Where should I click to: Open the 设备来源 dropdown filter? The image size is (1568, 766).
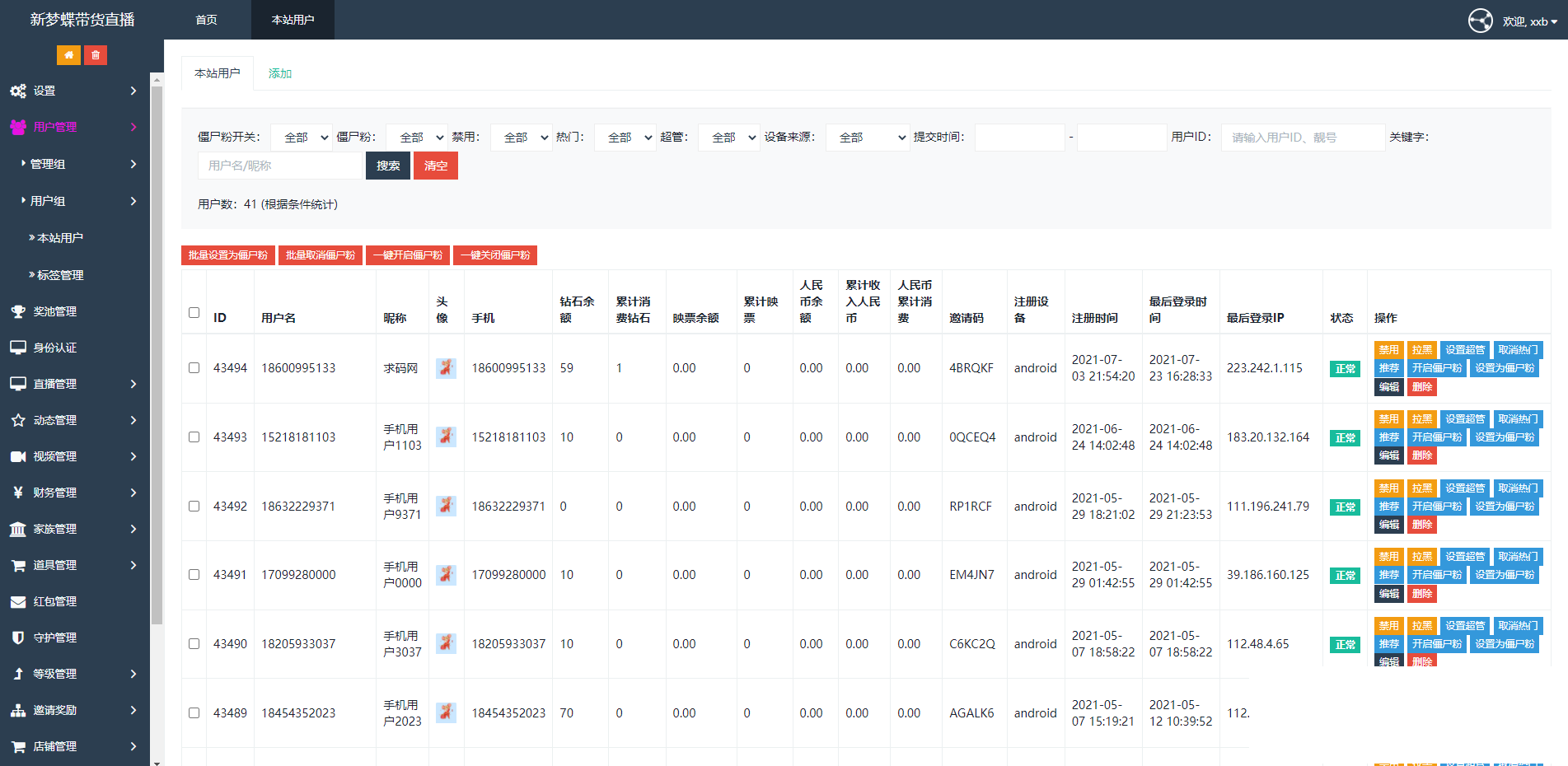click(x=868, y=138)
